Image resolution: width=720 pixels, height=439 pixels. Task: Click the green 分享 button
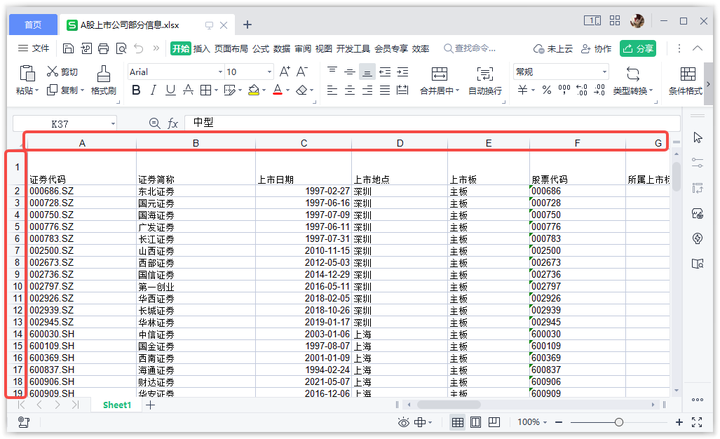tap(638, 48)
